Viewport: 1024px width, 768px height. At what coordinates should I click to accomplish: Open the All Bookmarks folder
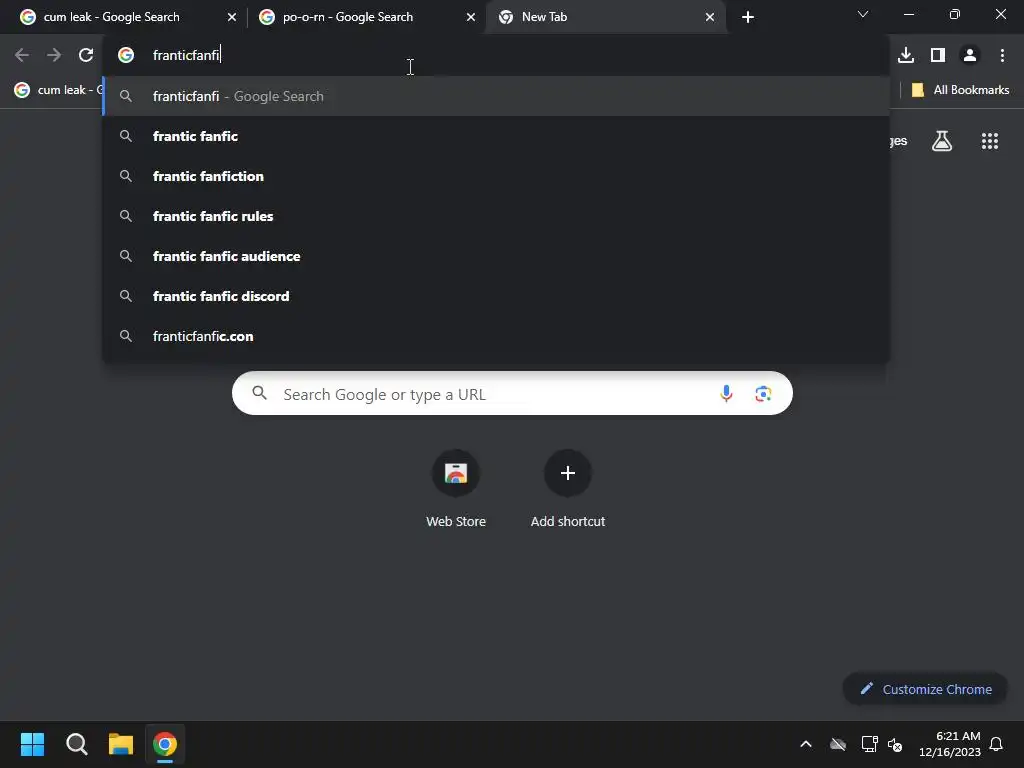pyautogui.click(x=960, y=90)
